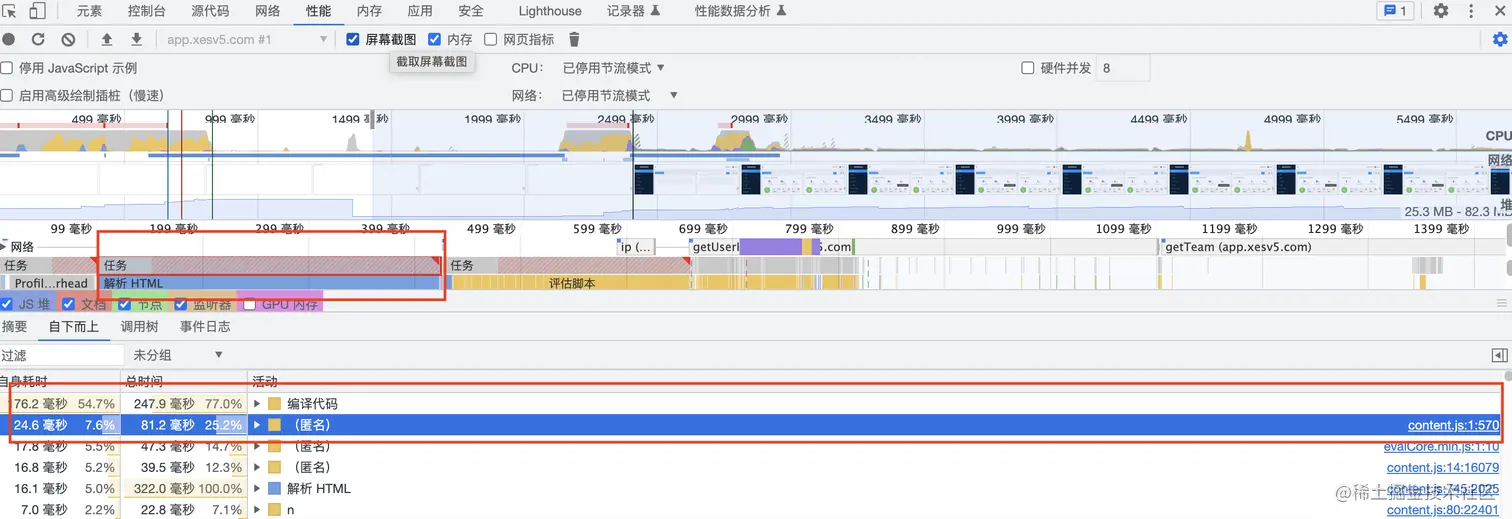1512x519 pixels.
Task: Switch to the 元素 tab
Action: coord(89,11)
